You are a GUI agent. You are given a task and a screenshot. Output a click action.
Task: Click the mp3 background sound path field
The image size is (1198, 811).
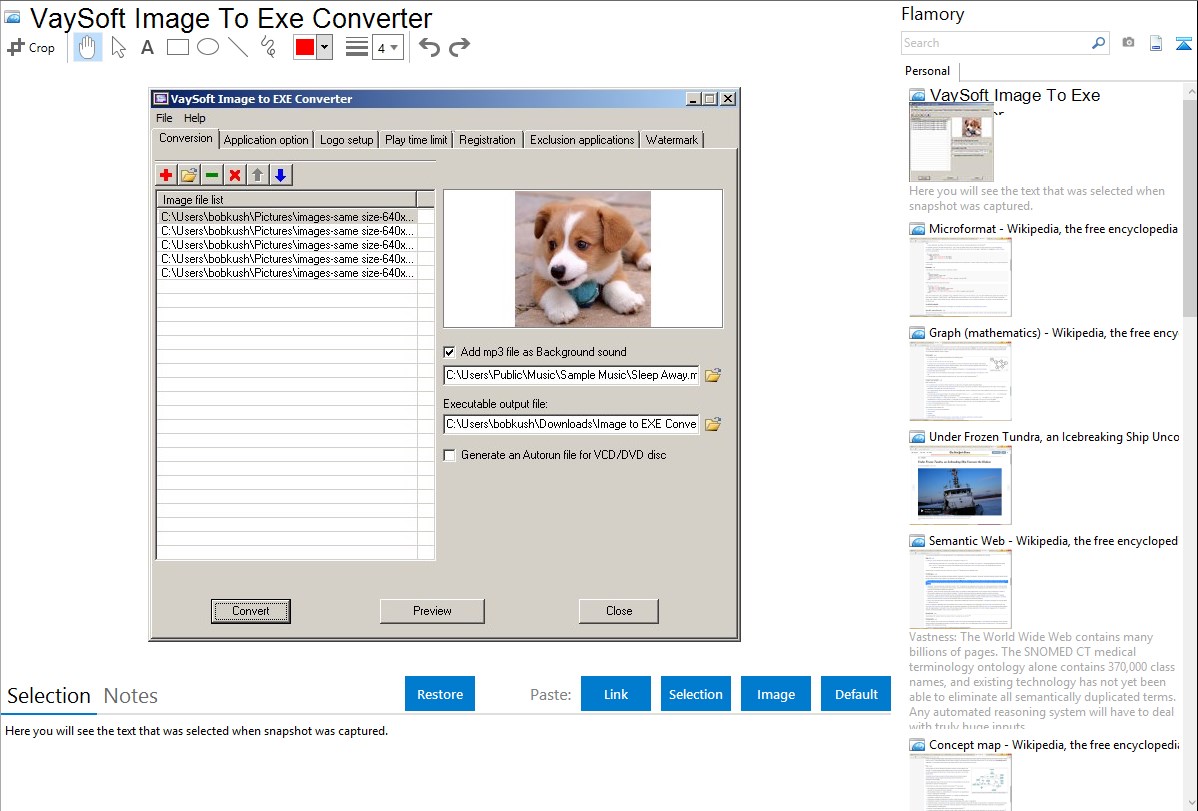[571, 375]
